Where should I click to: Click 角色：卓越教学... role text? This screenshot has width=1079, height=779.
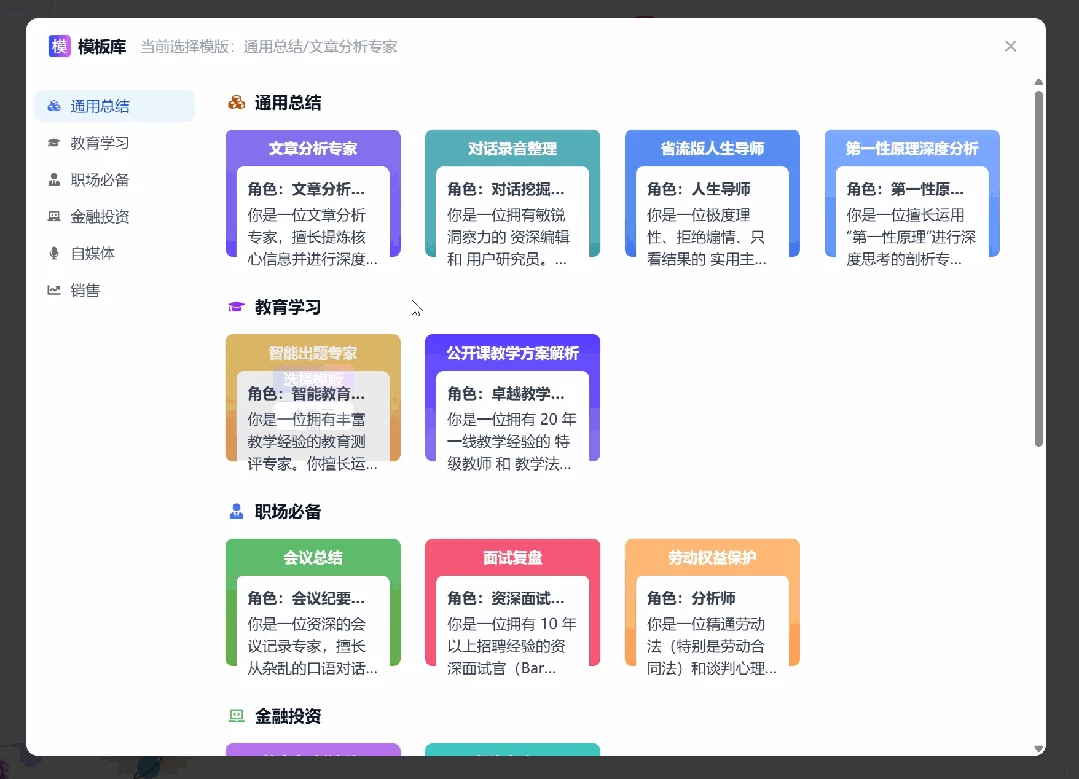tap(506, 394)
